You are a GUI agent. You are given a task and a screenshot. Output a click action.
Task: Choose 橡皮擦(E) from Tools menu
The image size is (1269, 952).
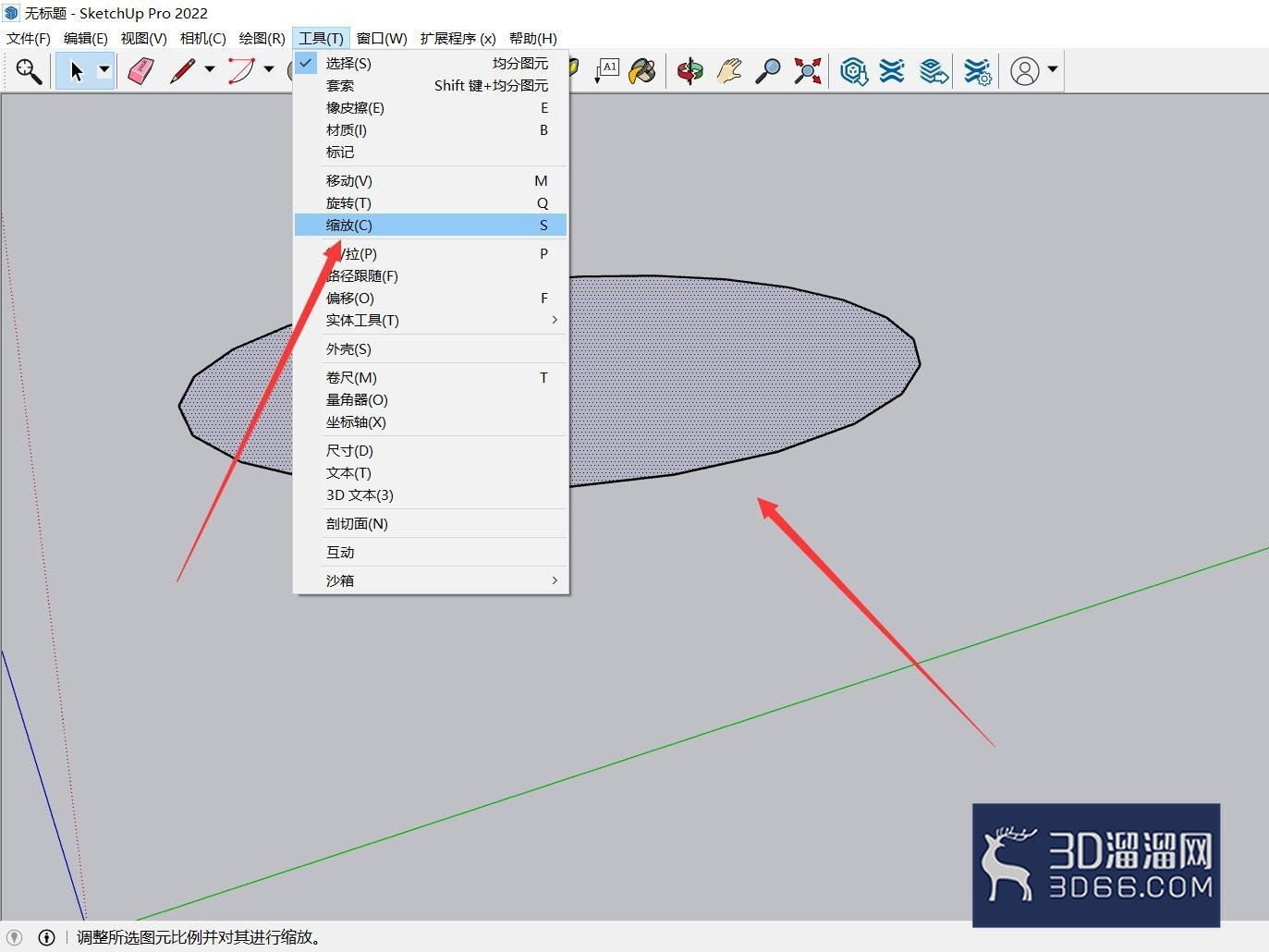[431, 107]
